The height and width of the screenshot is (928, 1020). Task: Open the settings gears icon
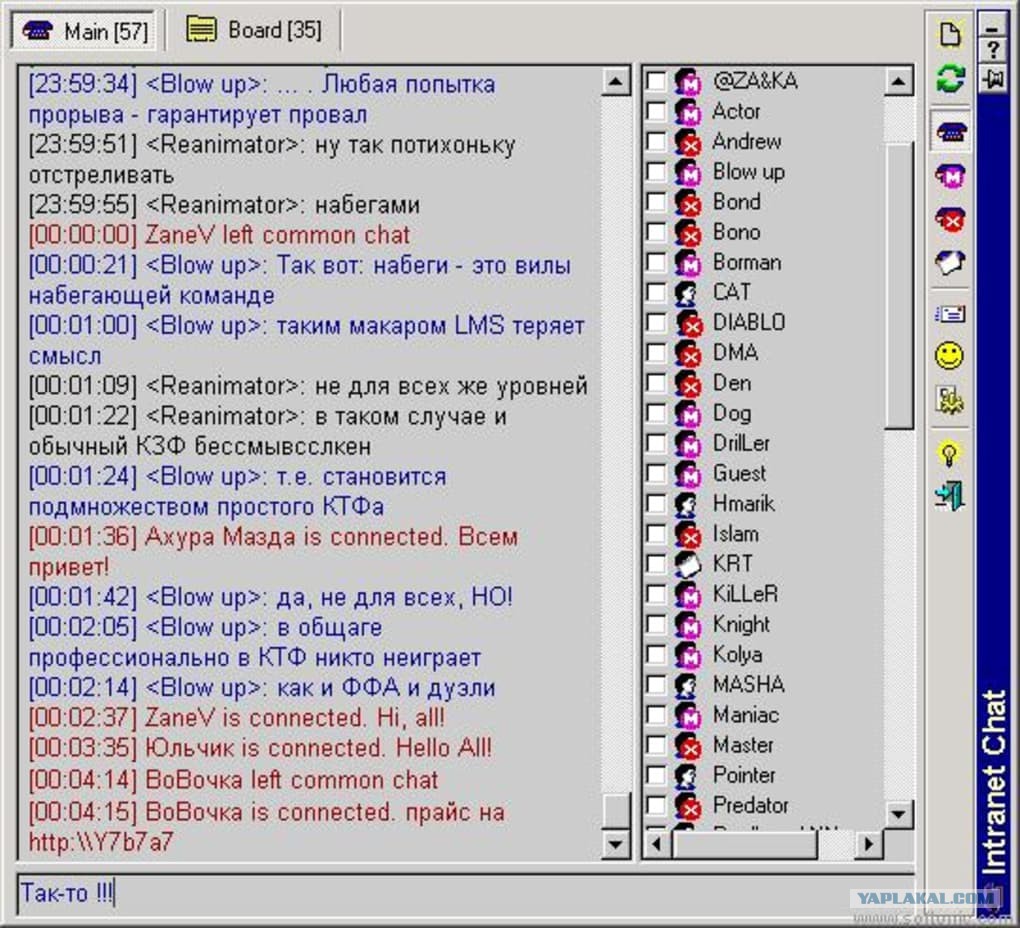[x=950, y=400]
